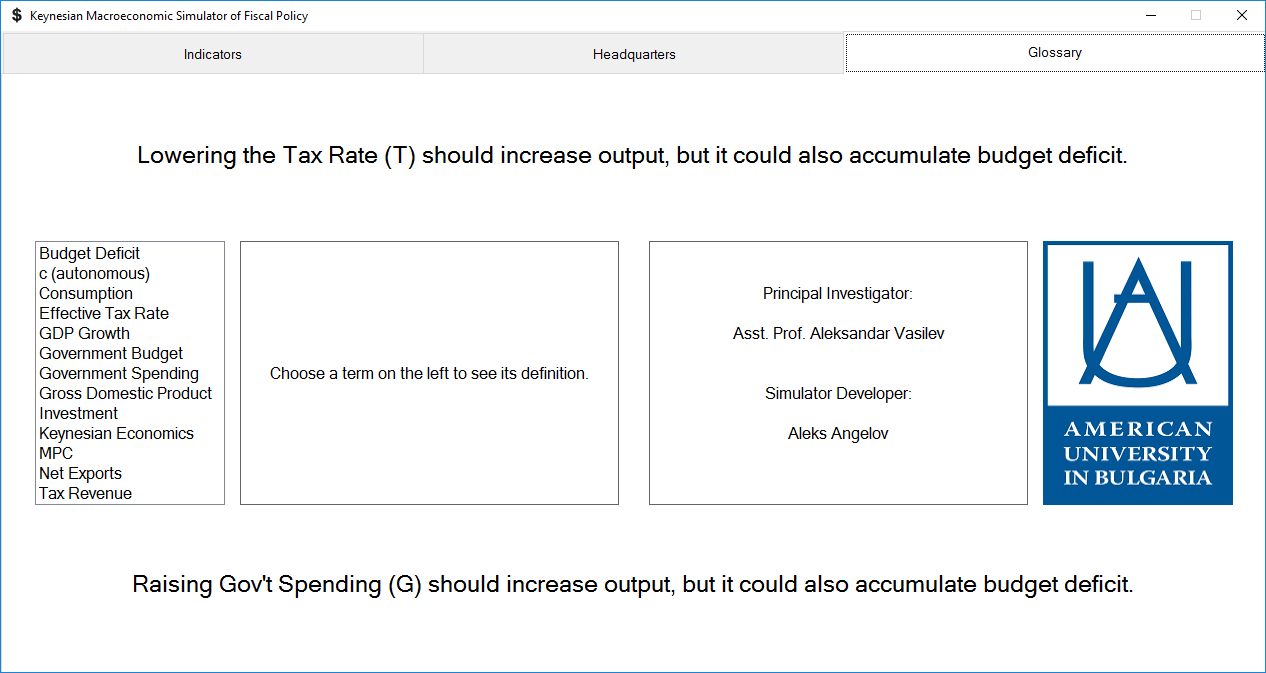Select Government Spending term
This screenshot has width=1266, height=673.
[x=119, y=374]
